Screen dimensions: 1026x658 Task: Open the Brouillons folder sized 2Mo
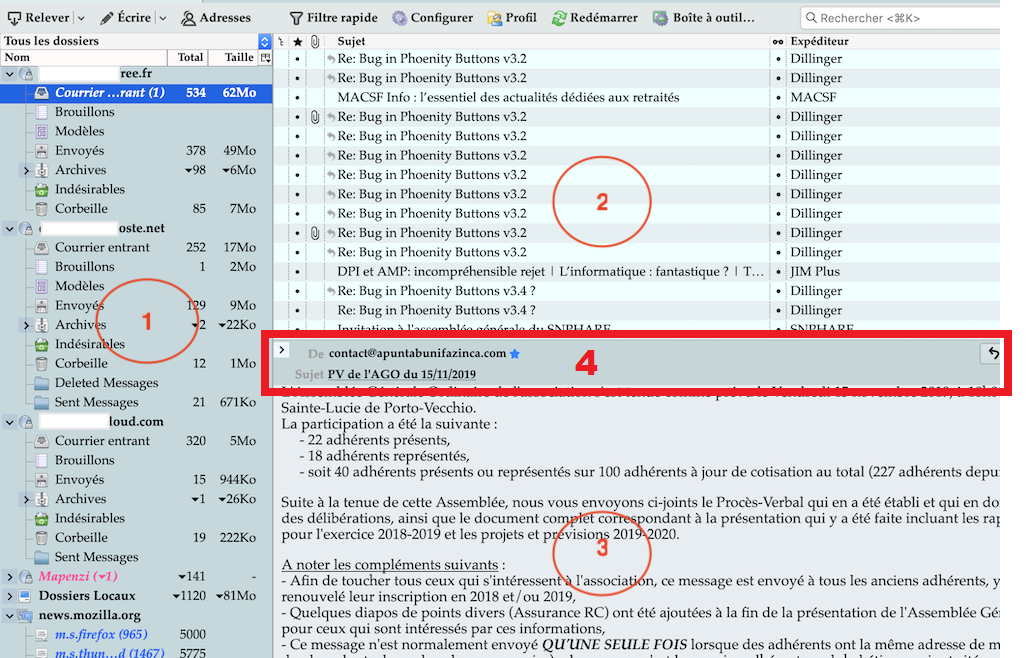click(136, 267)
